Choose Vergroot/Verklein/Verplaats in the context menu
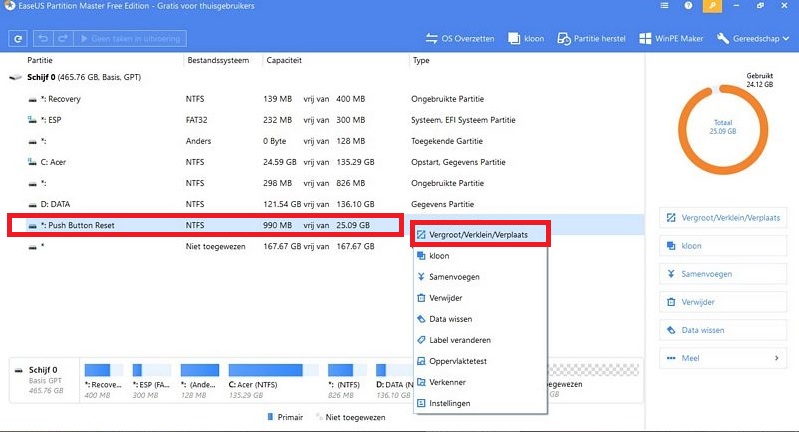799x432 pixels. tap(479, 235)
